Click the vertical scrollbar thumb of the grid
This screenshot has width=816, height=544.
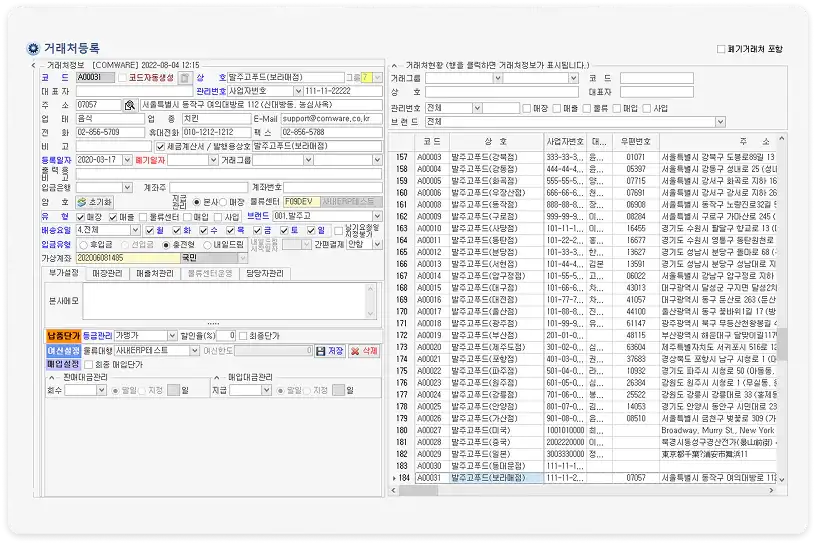tap(781, 344)
